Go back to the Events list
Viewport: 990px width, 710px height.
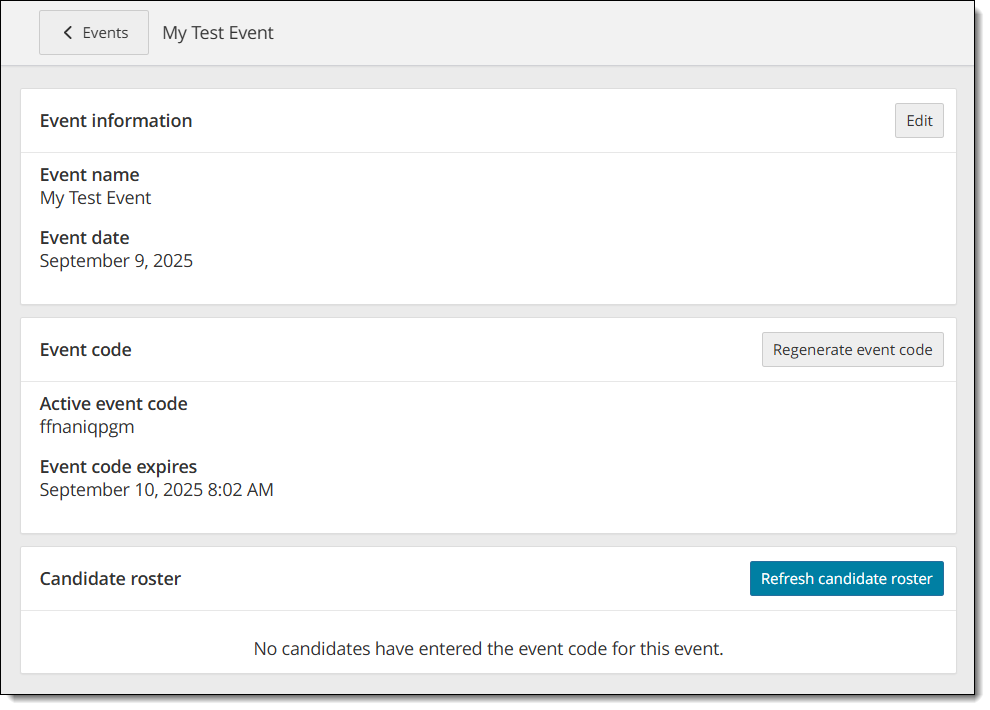[94, 33]
